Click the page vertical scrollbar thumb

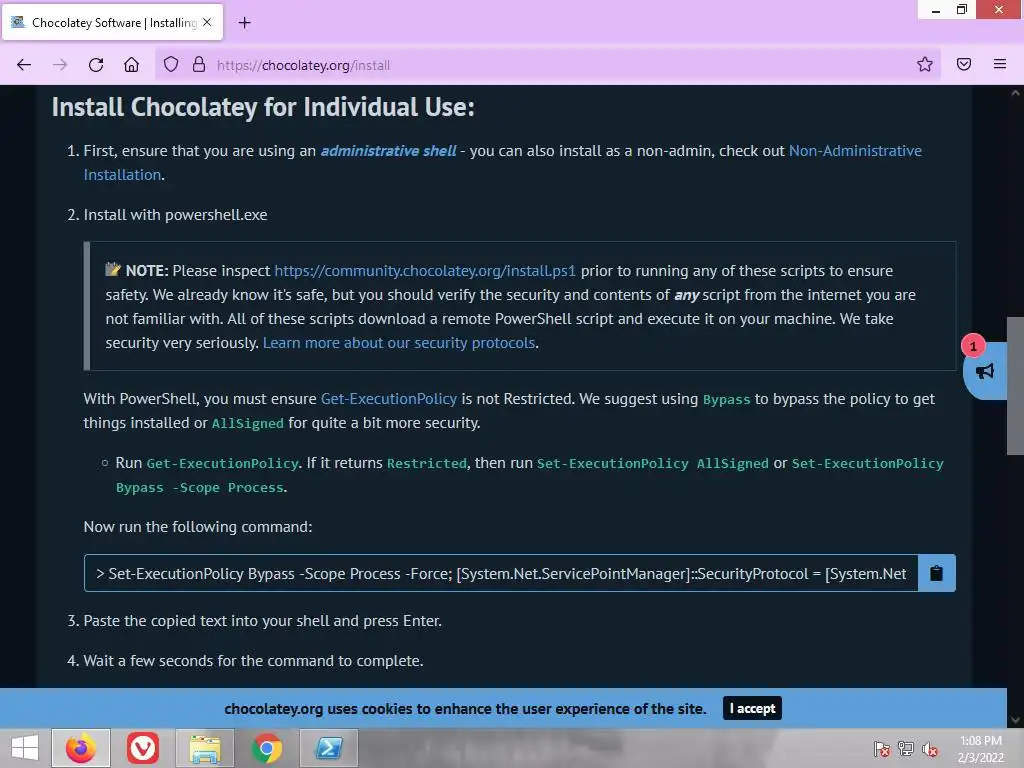[x=1015, y=385]
